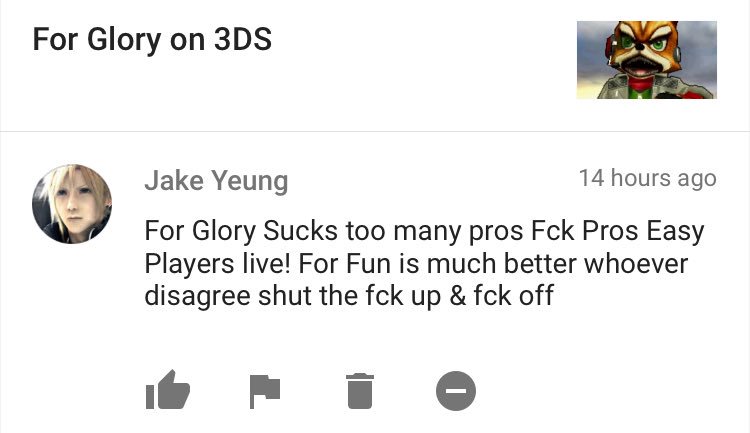This screenshot has height=433, width=750.
Task: Click the "14 hours ago" timestamp
Action: click(648, 178)
